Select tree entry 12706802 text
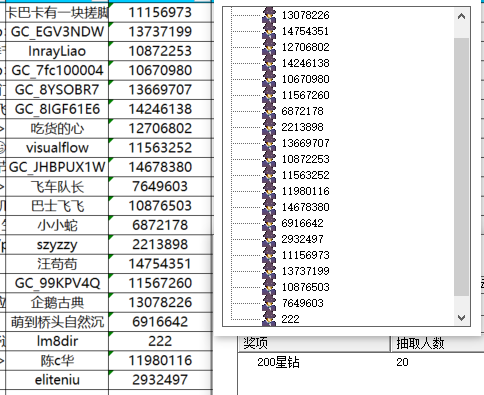 point(305,47)
